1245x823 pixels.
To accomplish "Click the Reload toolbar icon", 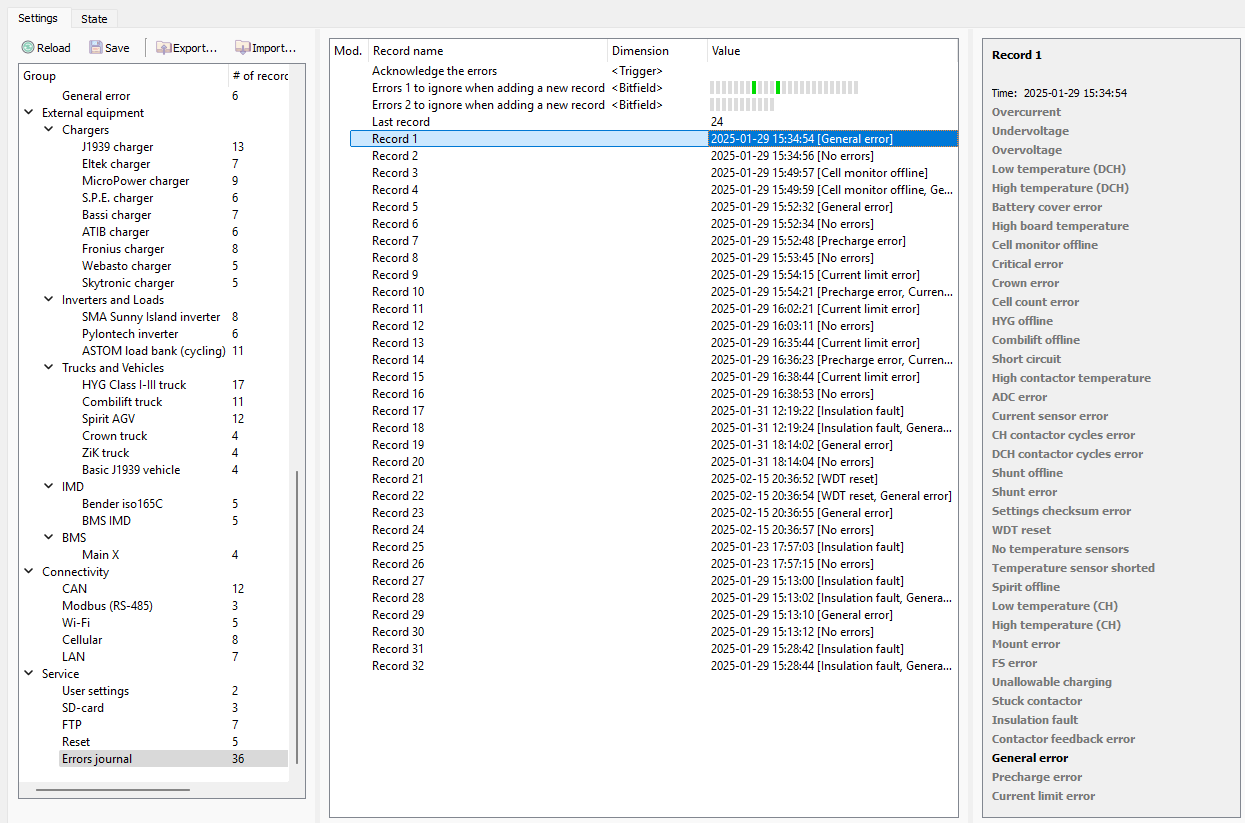I will coord(28,48).
